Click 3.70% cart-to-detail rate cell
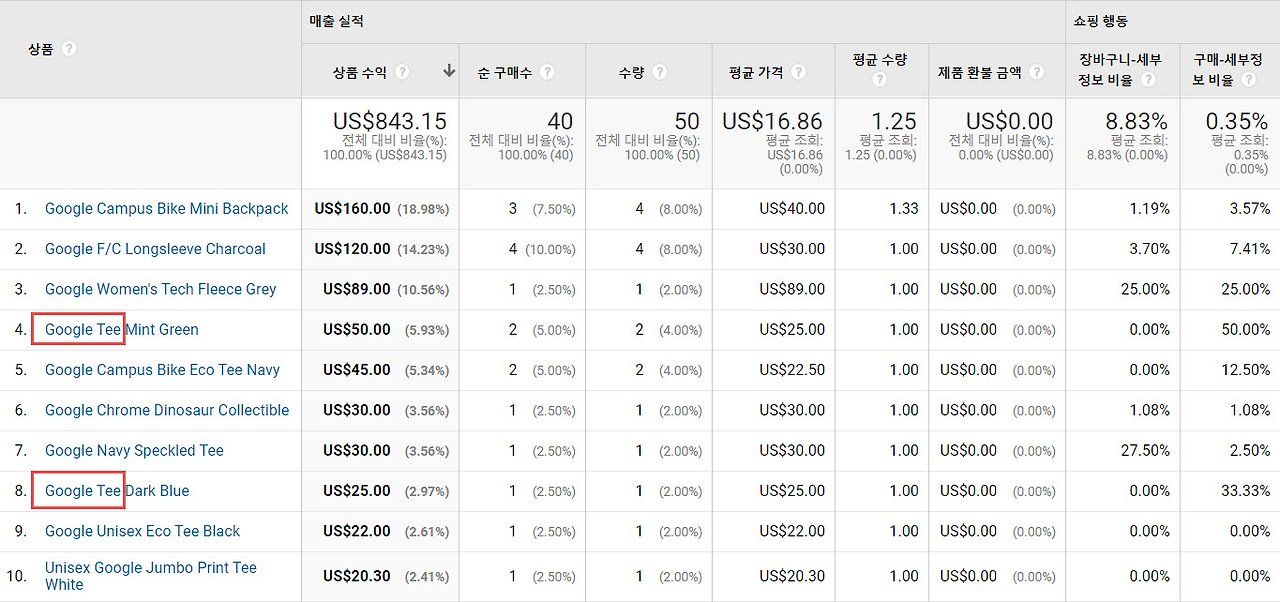Screen dimensions: 1280x602 click(1150, 249)
